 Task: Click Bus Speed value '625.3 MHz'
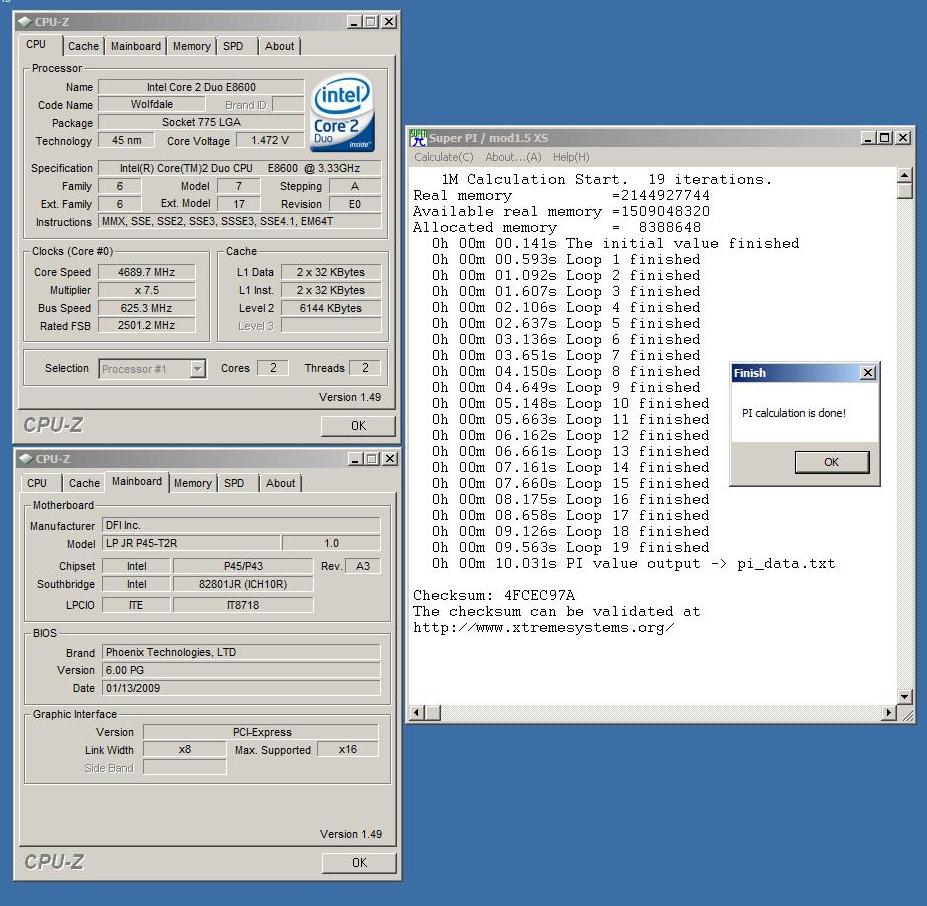(x=147, y=308)
